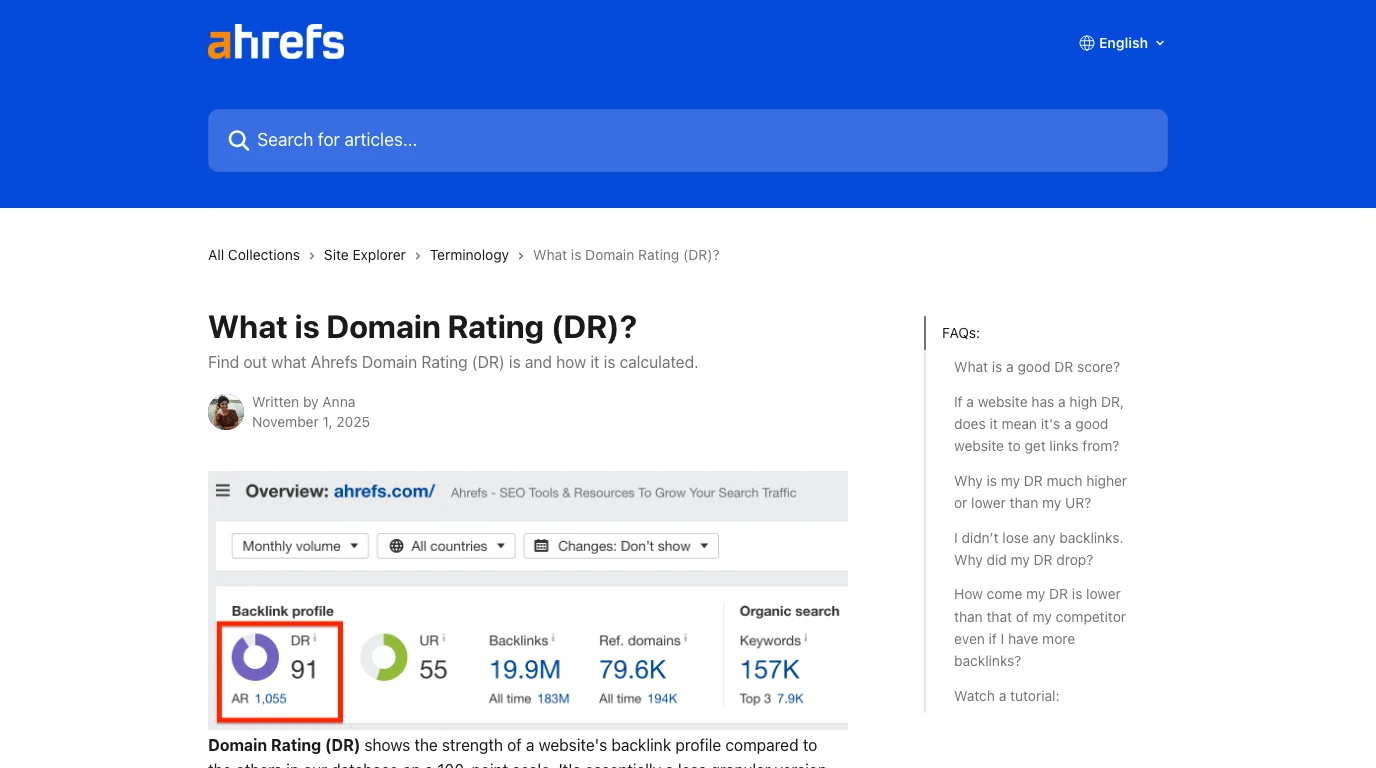Click the current breadcrumb 'What is Domain Rating (DR)?'
This screenshot has height=768, width=1376.
pos(626,255)
